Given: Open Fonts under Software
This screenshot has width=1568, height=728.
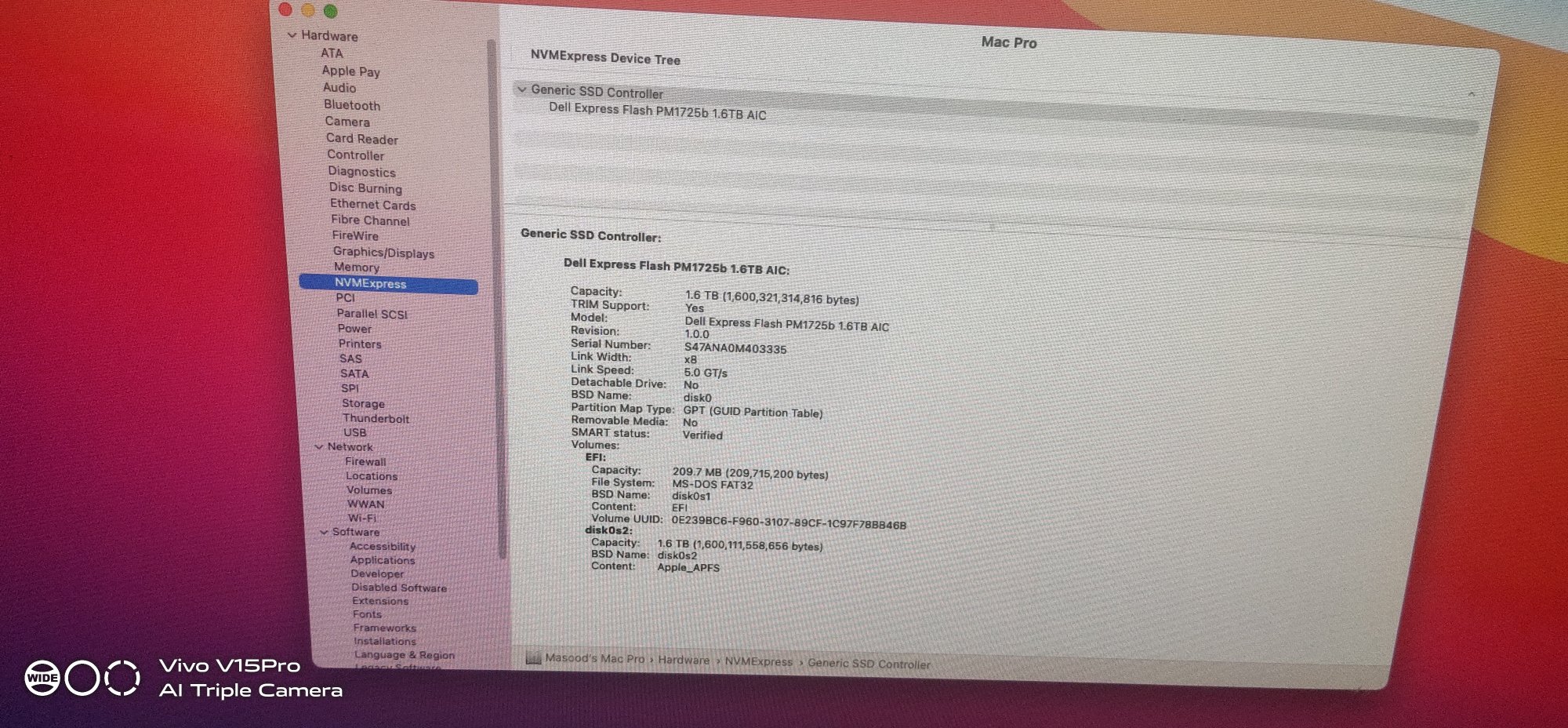Looking at the screenshot, I should [367, 614].
